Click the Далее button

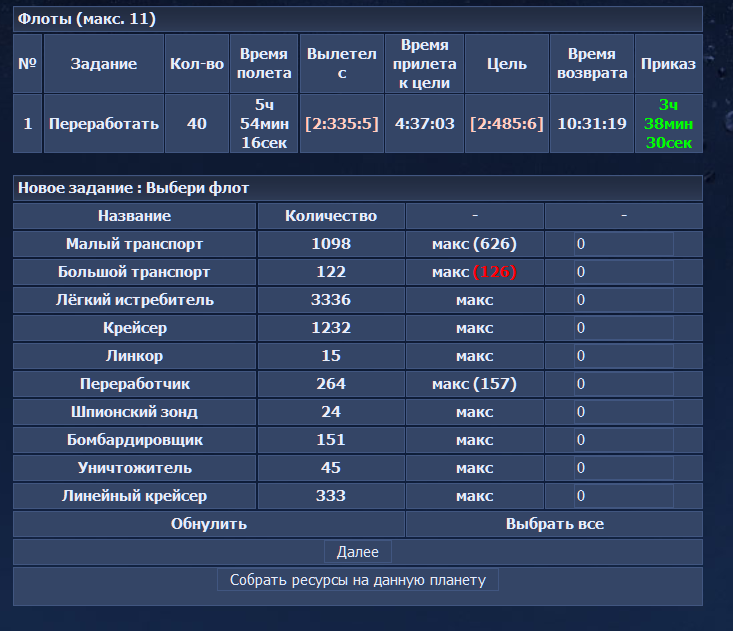[x=357, y=552]
